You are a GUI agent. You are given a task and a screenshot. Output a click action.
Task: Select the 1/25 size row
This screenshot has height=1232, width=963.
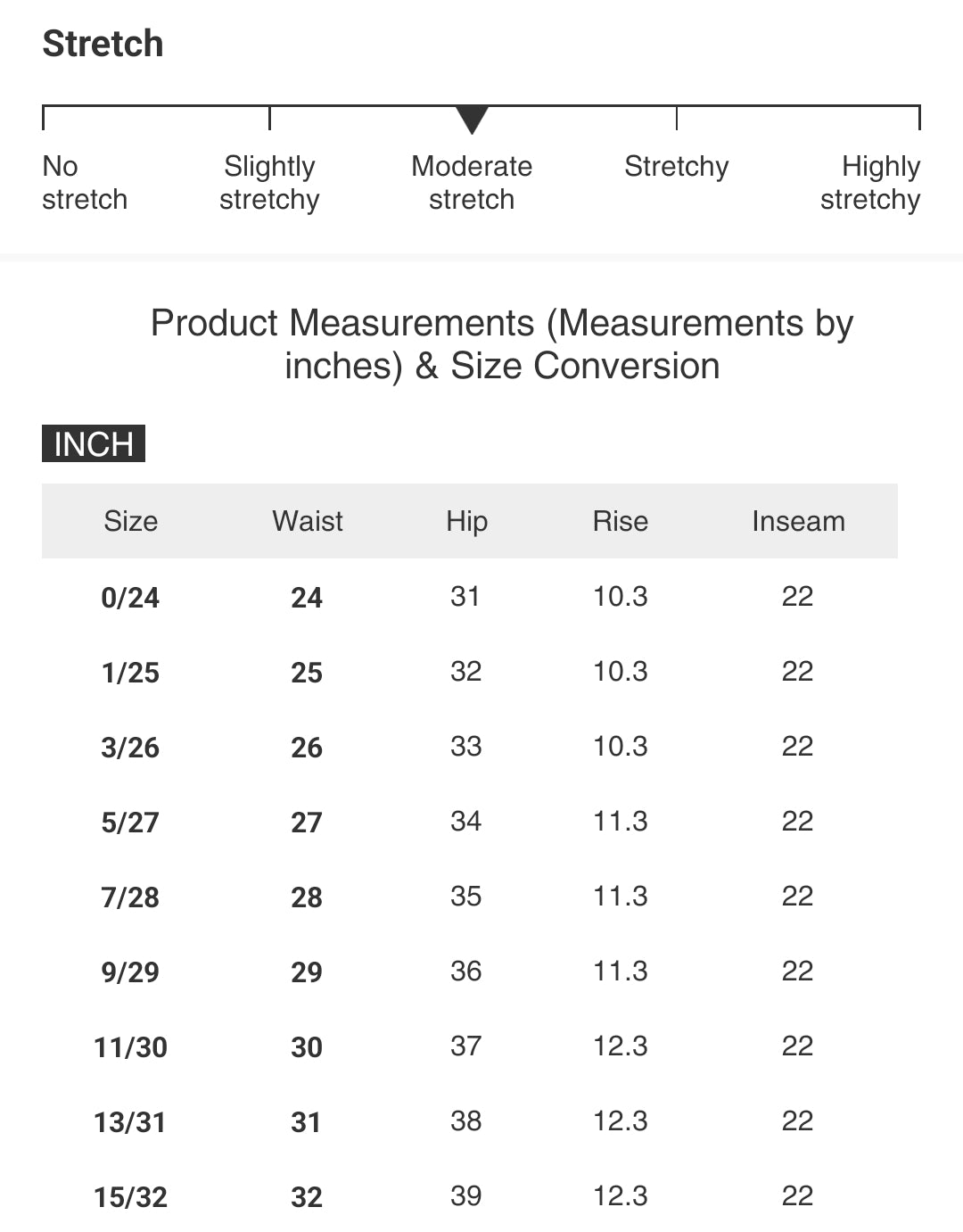pos(130,672)
